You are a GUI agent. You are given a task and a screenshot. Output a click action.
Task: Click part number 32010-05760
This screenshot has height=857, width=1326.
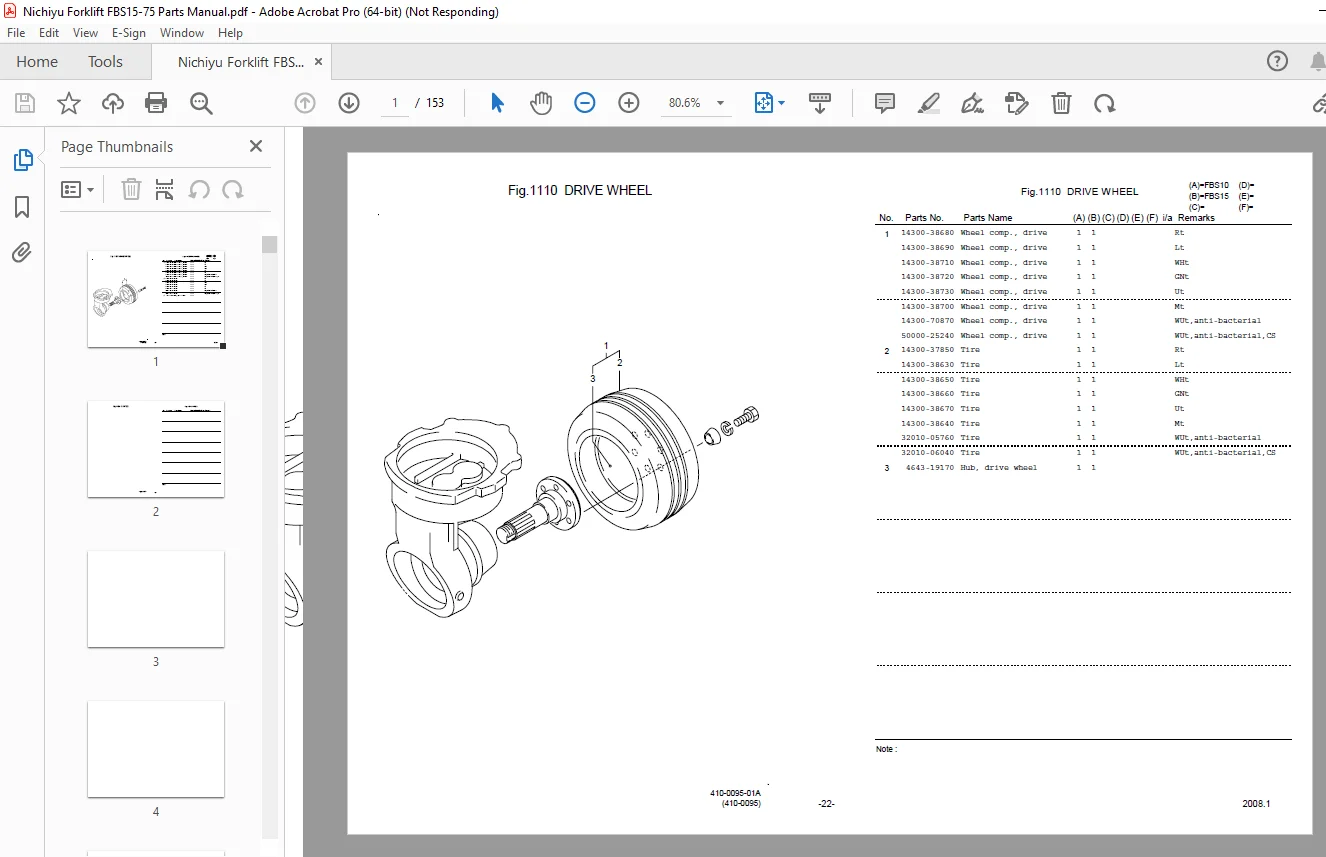click(x=927, y=438)
